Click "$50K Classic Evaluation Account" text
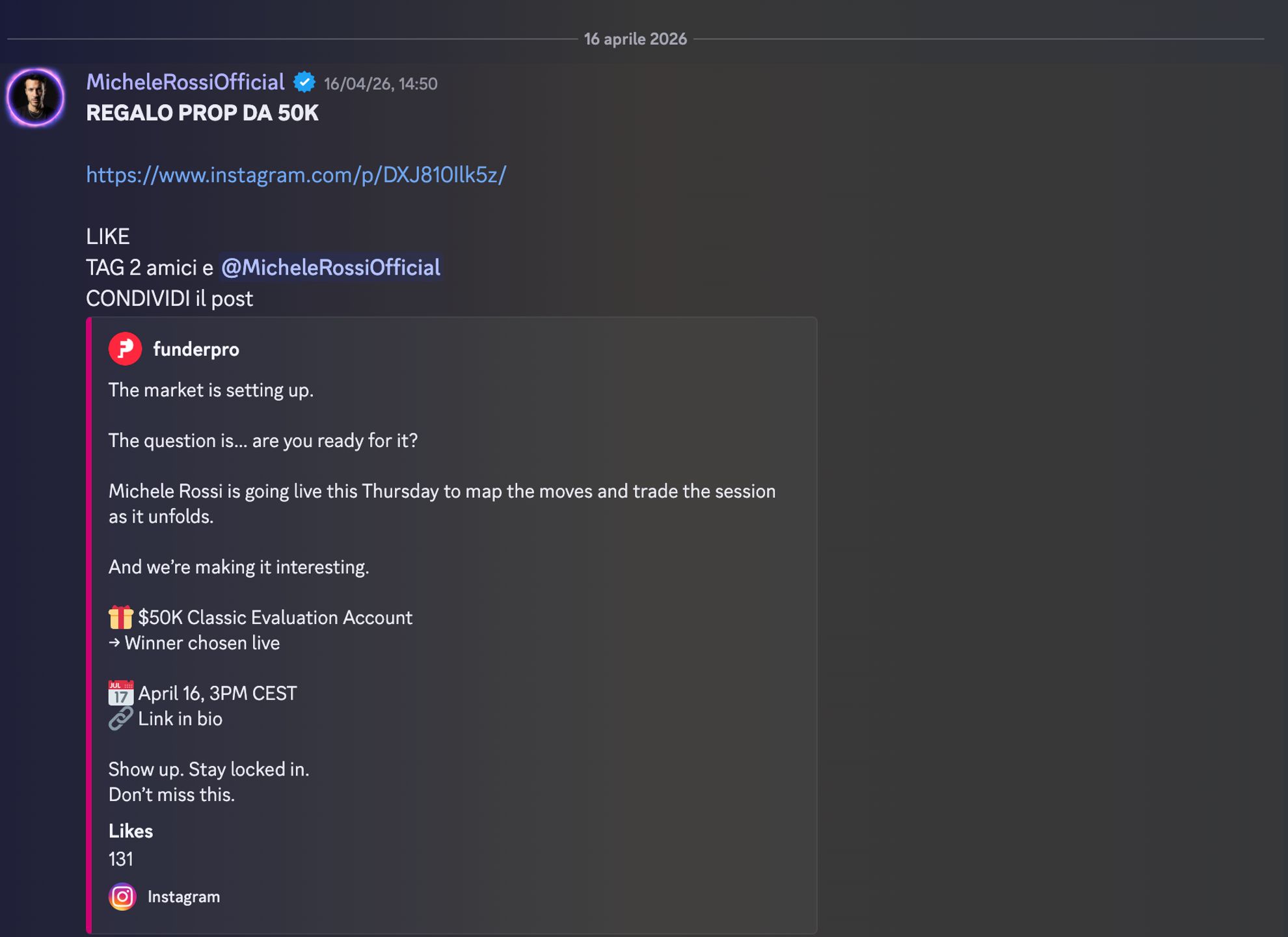Screen dimensions: 1288x937 click(275, 618)
